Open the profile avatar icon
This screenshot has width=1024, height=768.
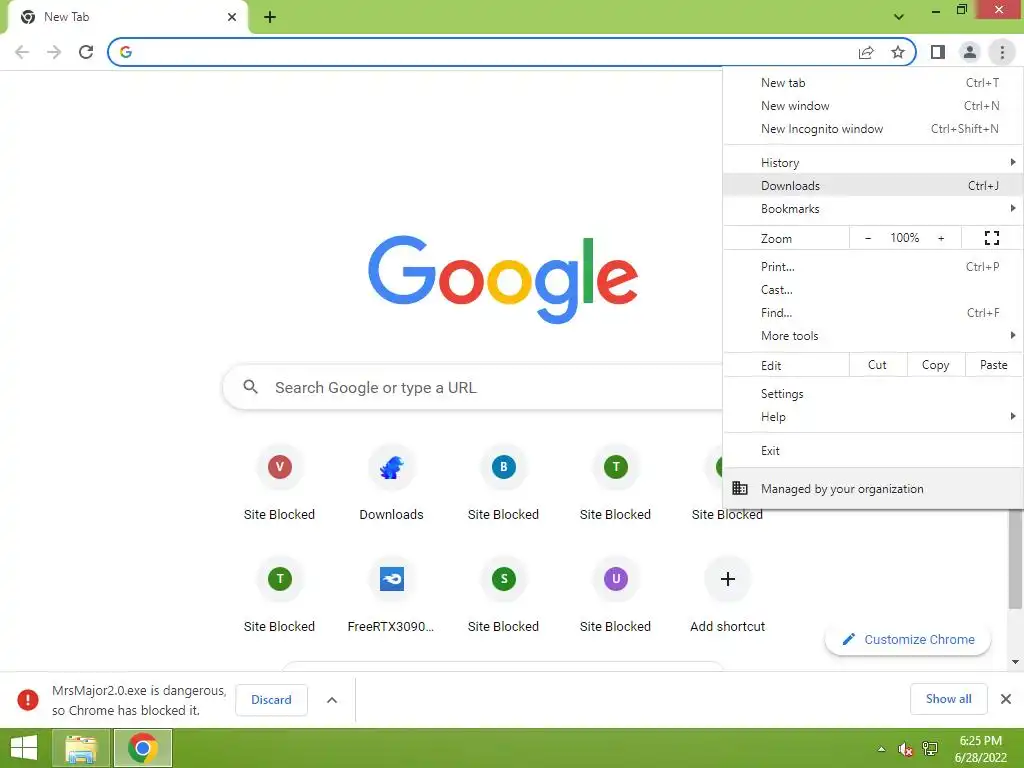coord(970,52)
